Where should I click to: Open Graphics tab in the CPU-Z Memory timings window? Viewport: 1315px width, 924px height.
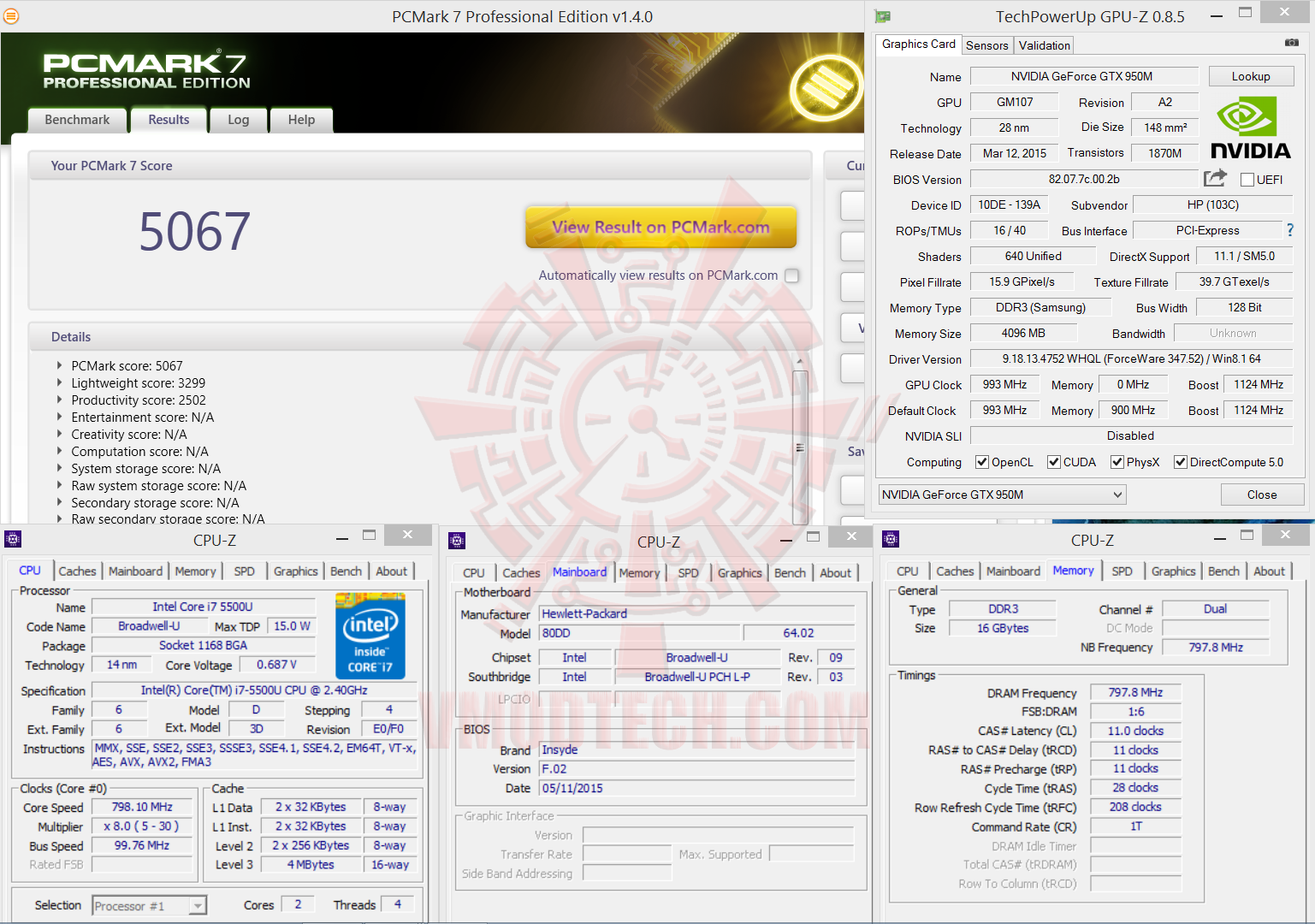[x=1173, y=572]
